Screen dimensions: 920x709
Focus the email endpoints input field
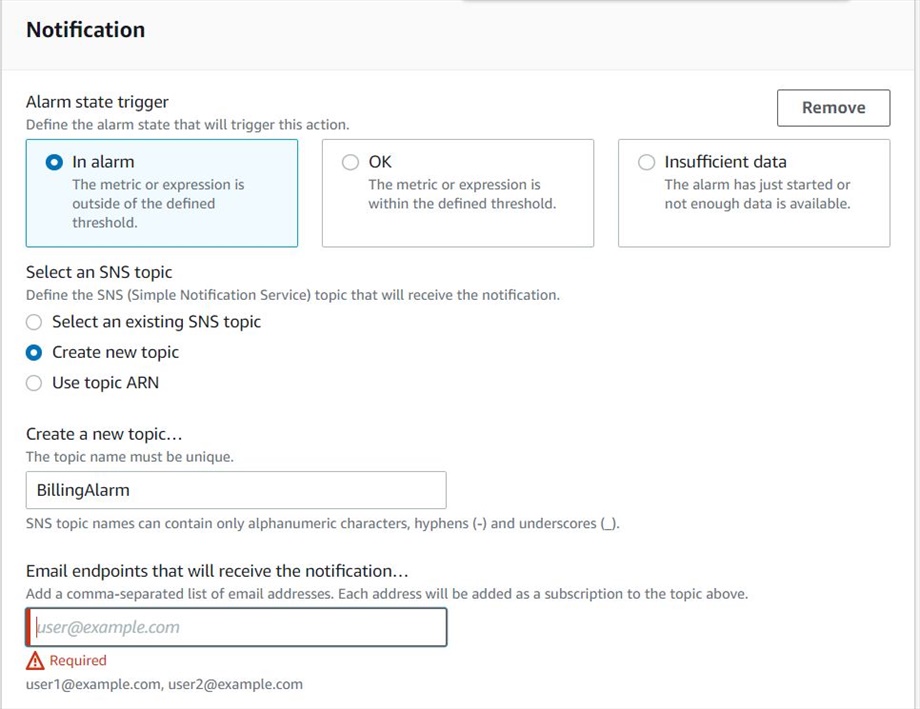[x=236, y=627]
